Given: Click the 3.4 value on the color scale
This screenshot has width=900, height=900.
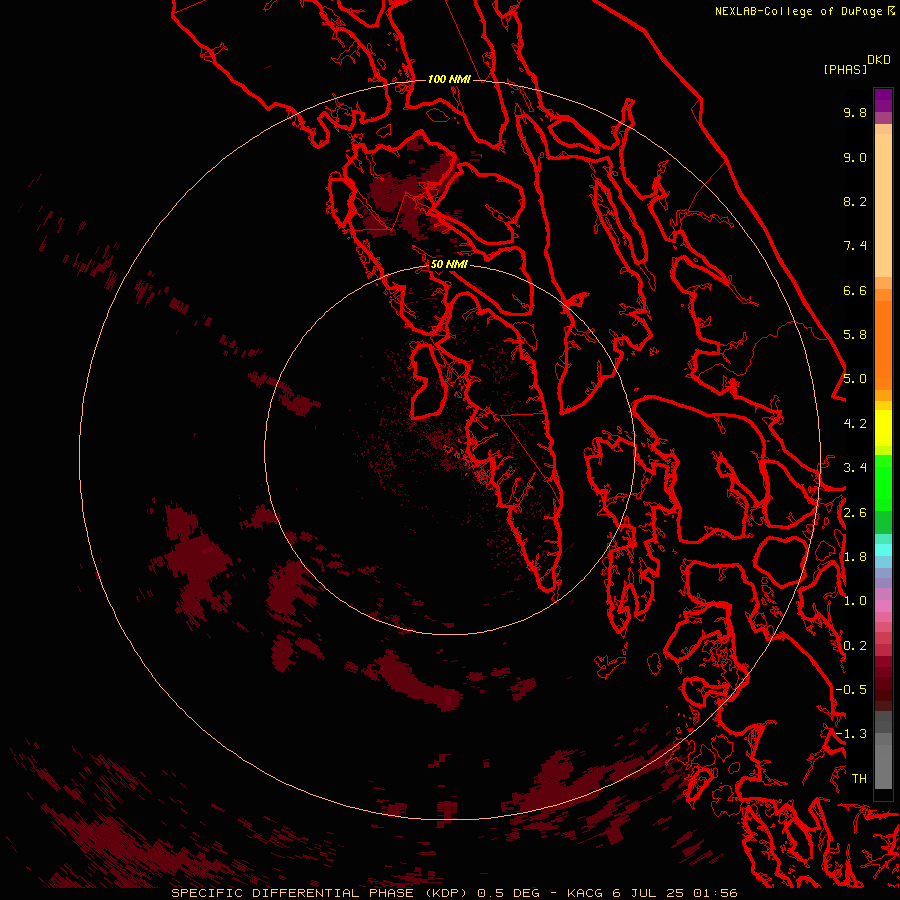Looking at the screenshot, I should tap(855, 468).
